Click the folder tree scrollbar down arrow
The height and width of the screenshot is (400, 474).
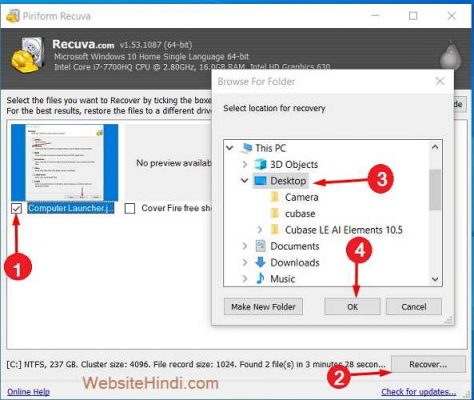[435, 279]
